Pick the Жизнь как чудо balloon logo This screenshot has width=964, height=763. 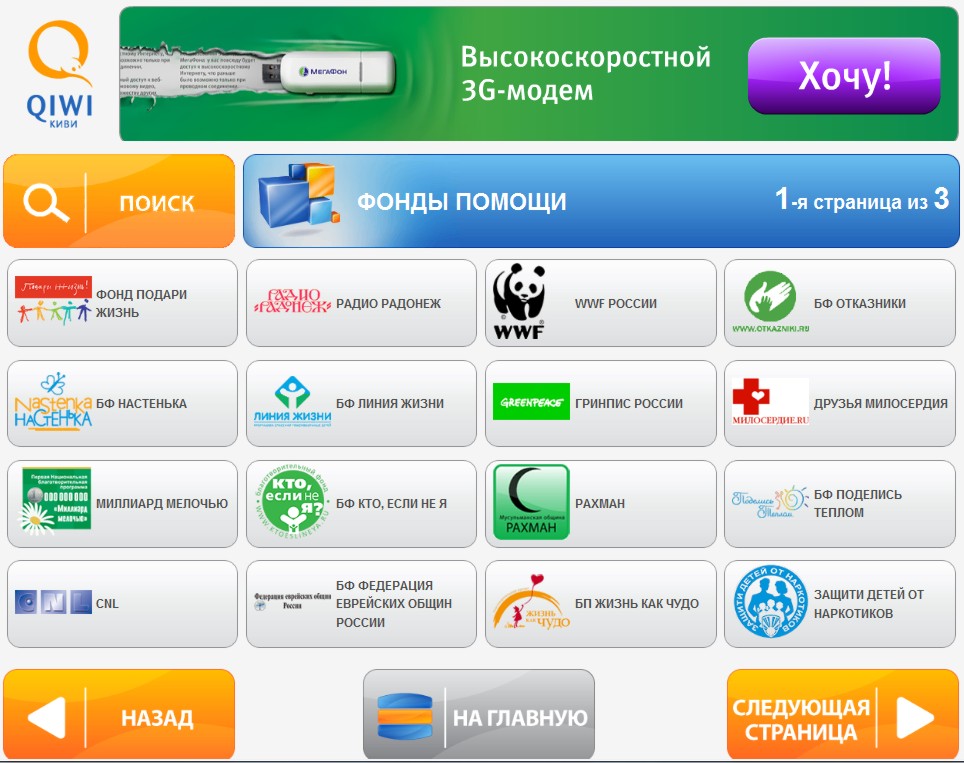[x=531, y=603]
